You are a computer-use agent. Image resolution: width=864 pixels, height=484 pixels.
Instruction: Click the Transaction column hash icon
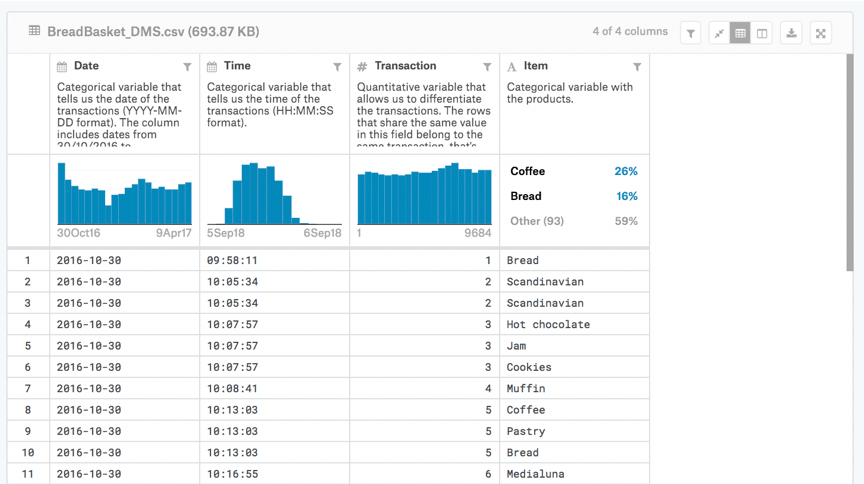pyautogui.click(x=362, y=67)
